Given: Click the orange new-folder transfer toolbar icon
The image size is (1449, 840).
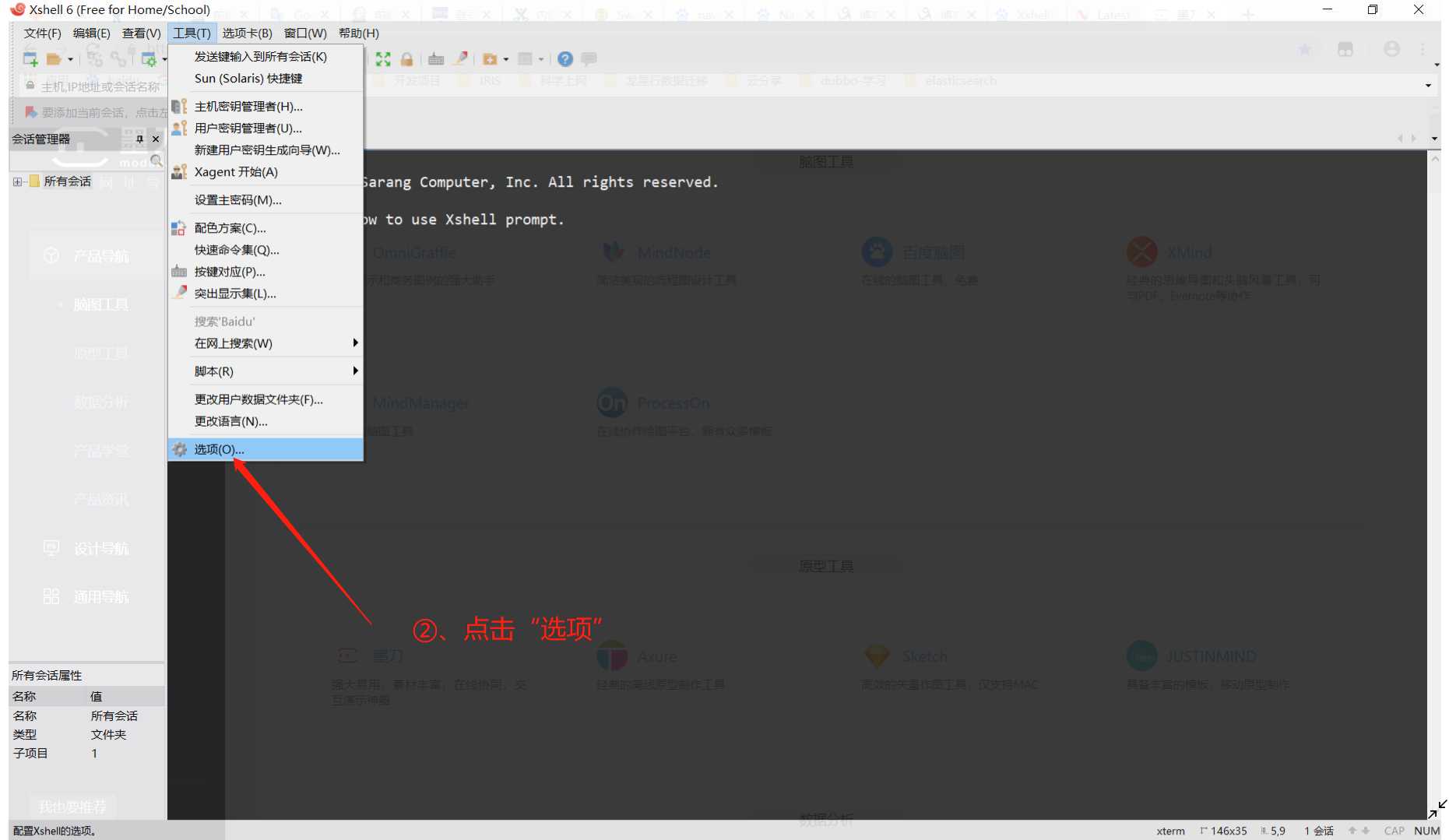Looking at the screenshot, I should click(490, 59).
